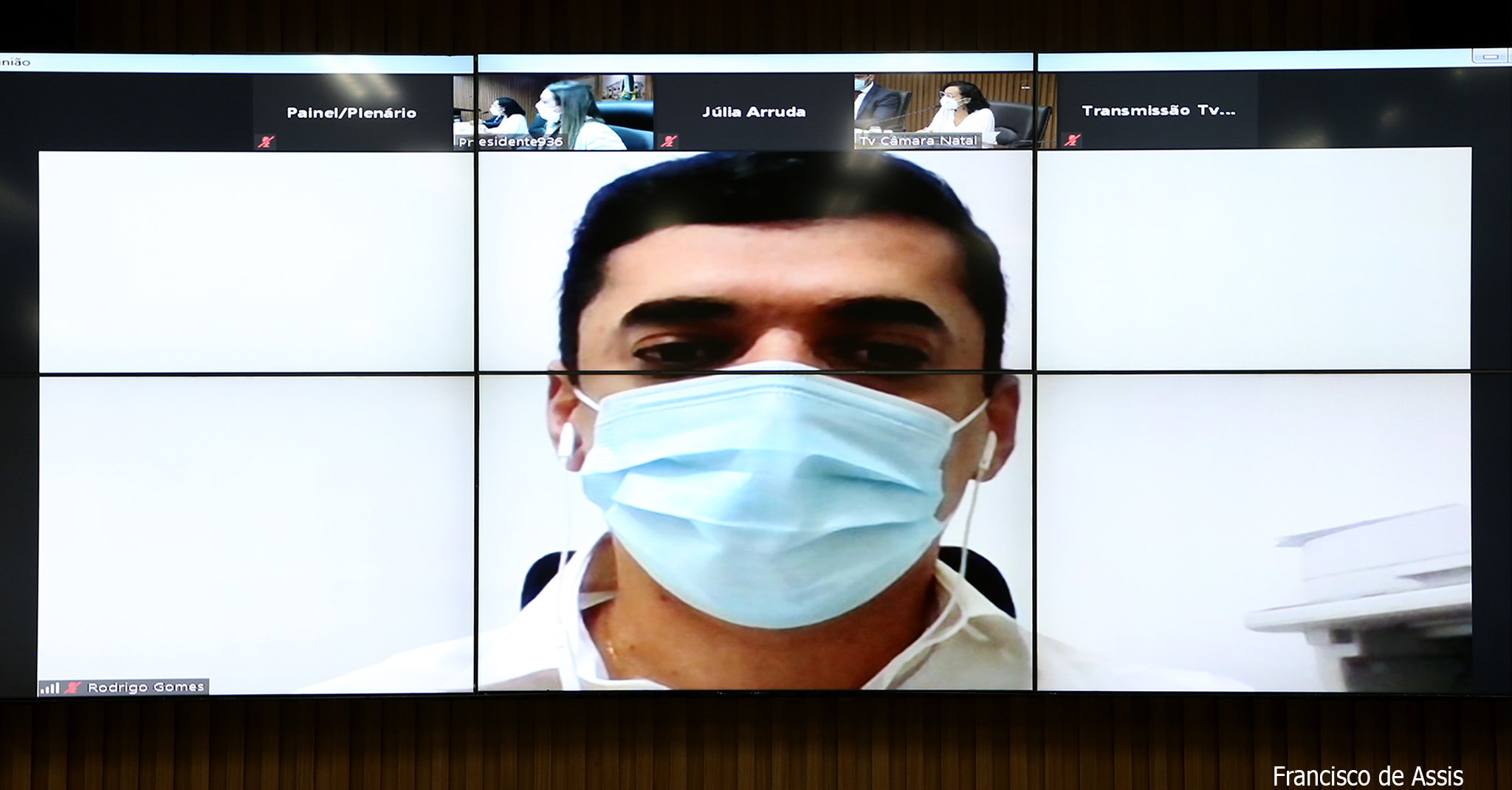
Task: Select the Transmissão Tv participant tile
Action: [1157, 111]
